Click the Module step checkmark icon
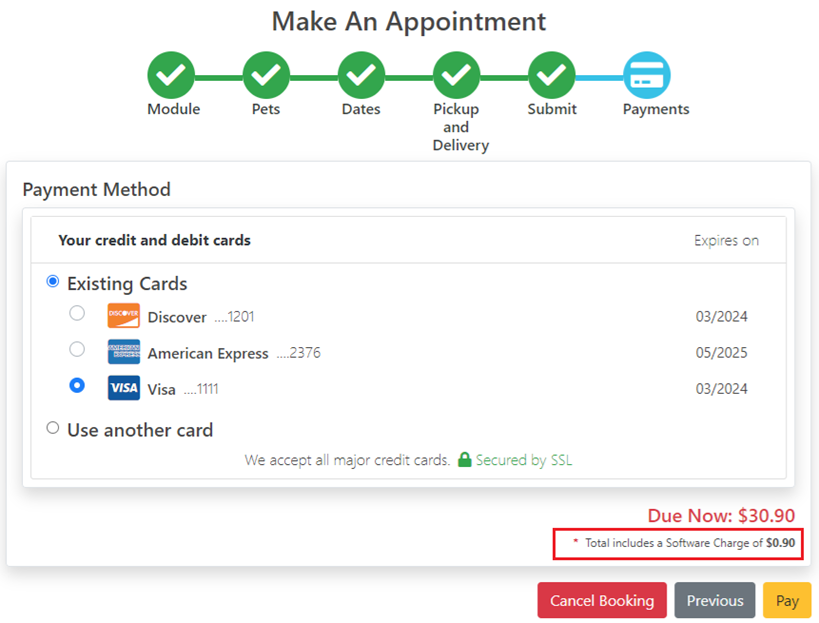This screenshot has height=623, width=819. point(172,75)
